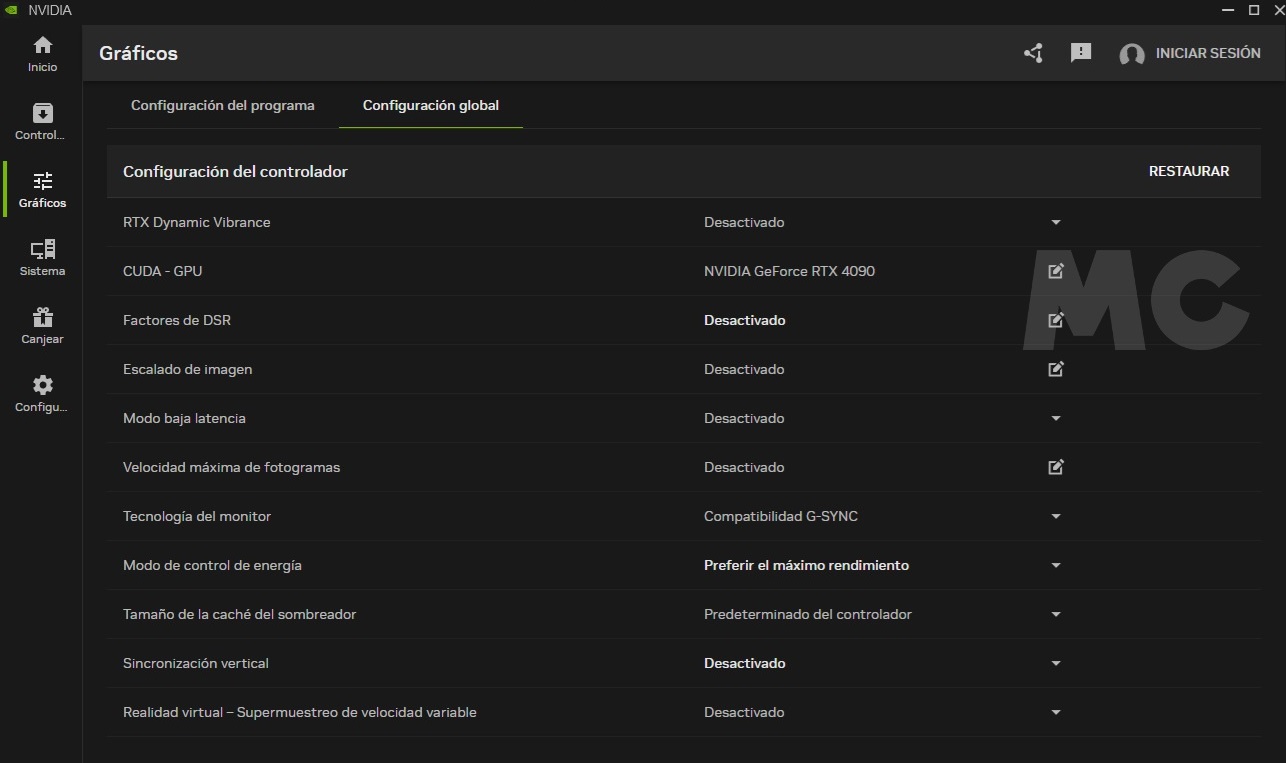Click Compatibilidad G-SYNC value
Screen dimensions: 1286x763
pos(781,516)
